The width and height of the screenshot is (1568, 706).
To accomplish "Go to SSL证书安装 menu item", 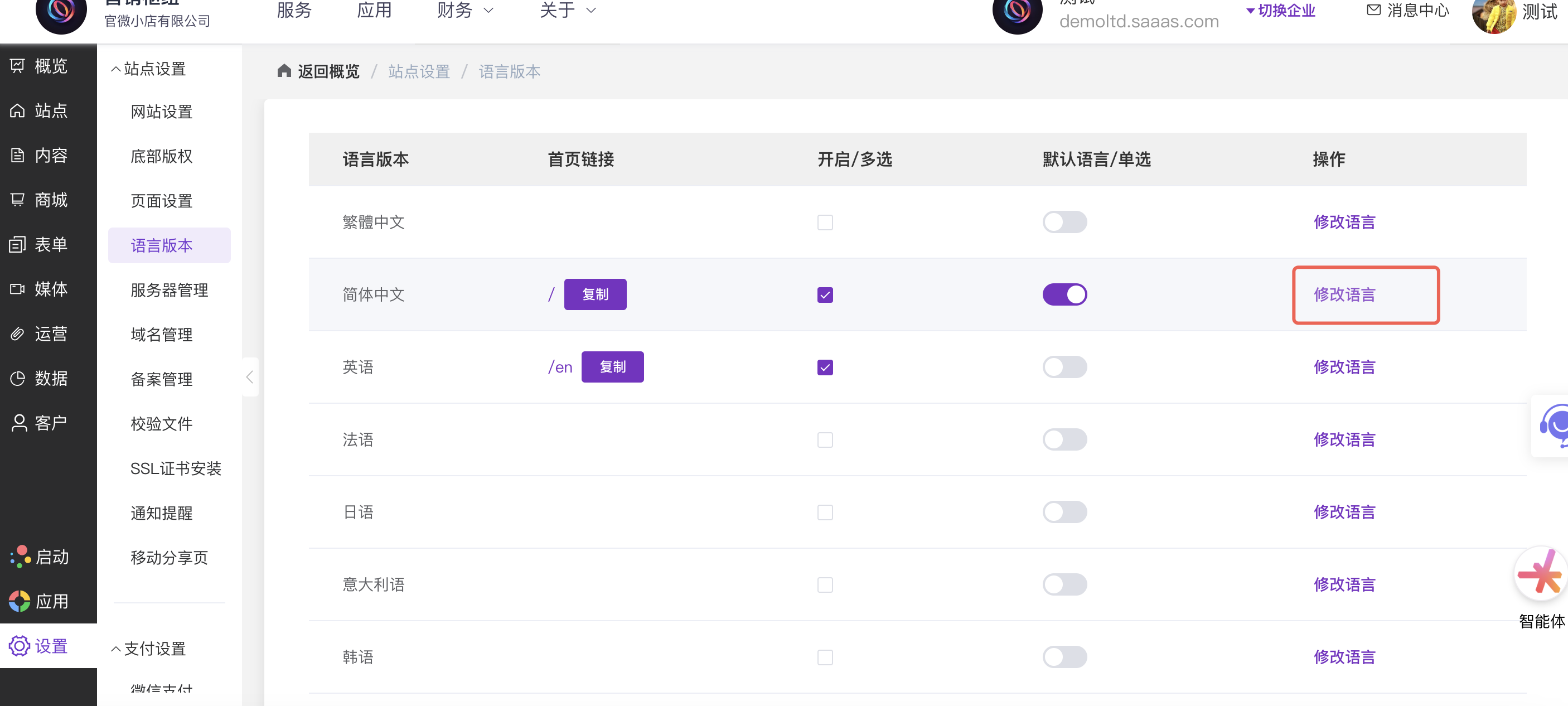I will [x=175, y=468].
